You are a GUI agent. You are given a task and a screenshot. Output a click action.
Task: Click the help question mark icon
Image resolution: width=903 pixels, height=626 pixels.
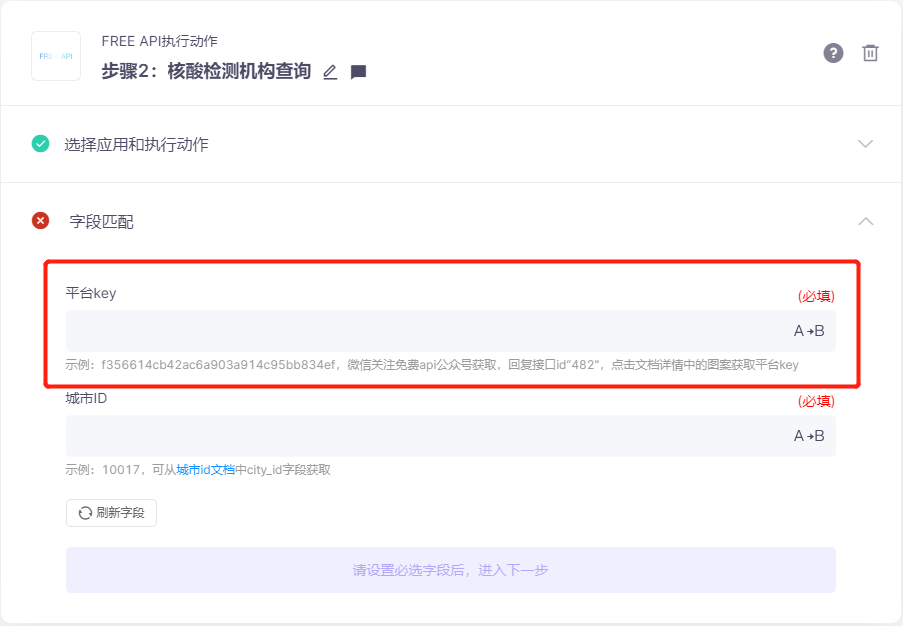click(833, 53)
